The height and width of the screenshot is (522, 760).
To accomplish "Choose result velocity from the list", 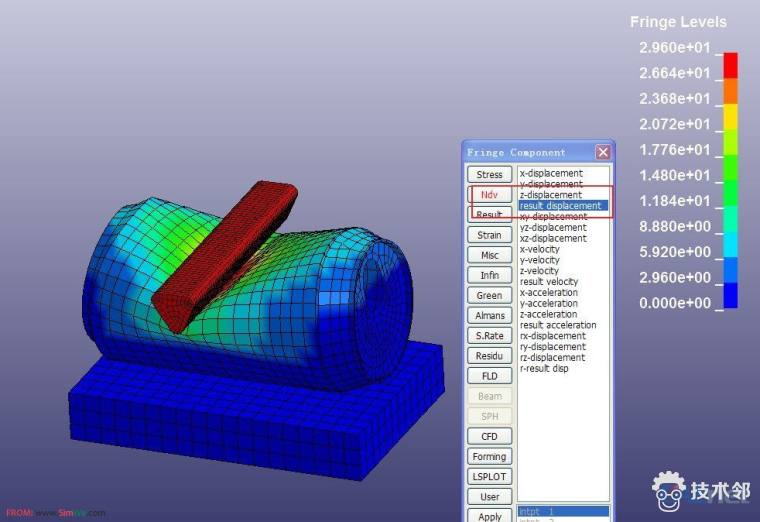I will pos(549,282).
